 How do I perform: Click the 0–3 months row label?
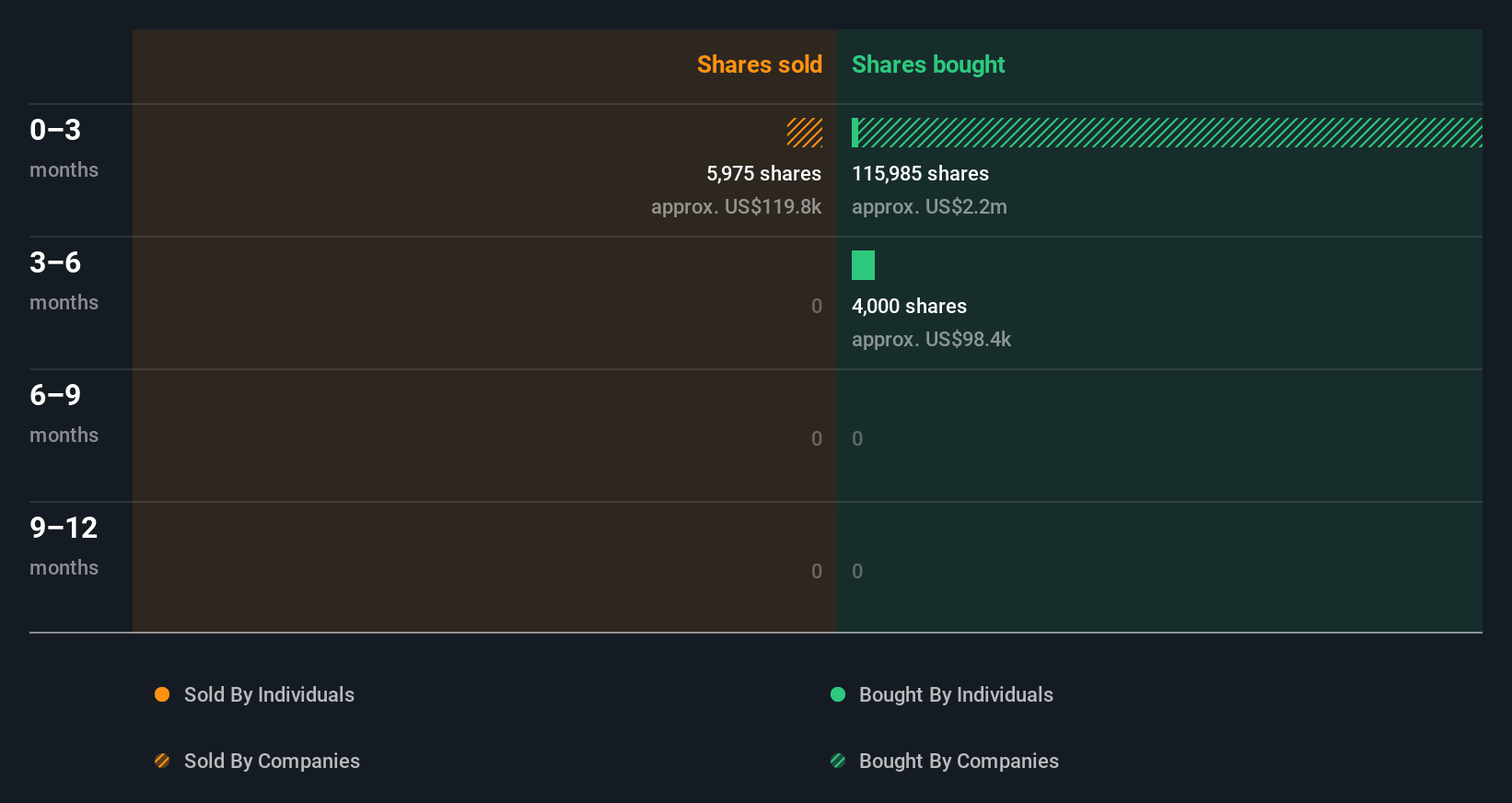pos(64,147)
